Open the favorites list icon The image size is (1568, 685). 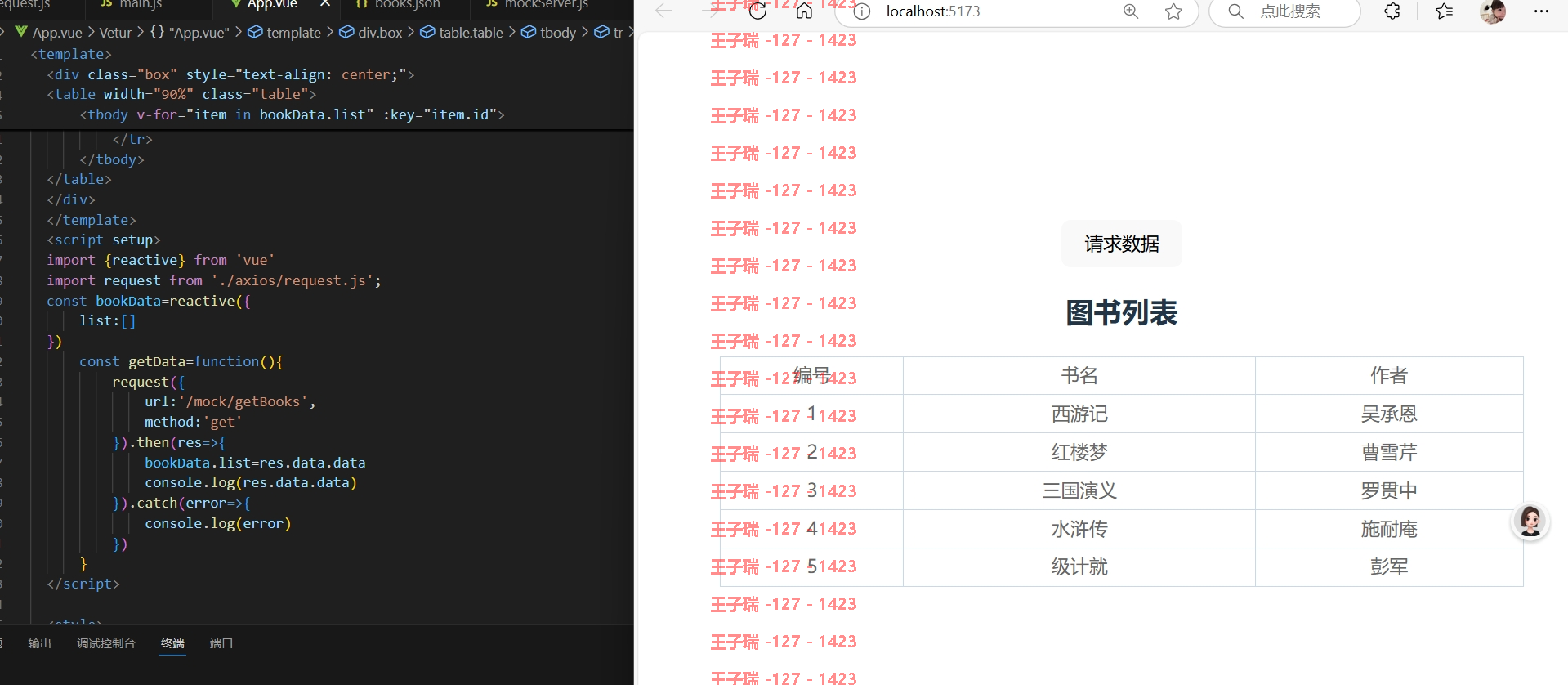point(1444,11)
